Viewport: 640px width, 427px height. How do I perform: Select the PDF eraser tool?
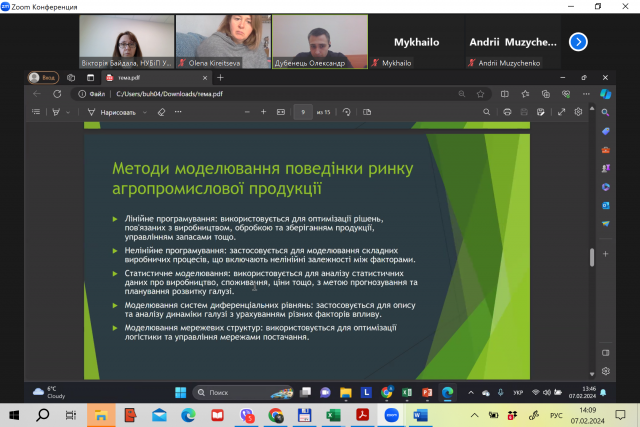pos(161,112)
